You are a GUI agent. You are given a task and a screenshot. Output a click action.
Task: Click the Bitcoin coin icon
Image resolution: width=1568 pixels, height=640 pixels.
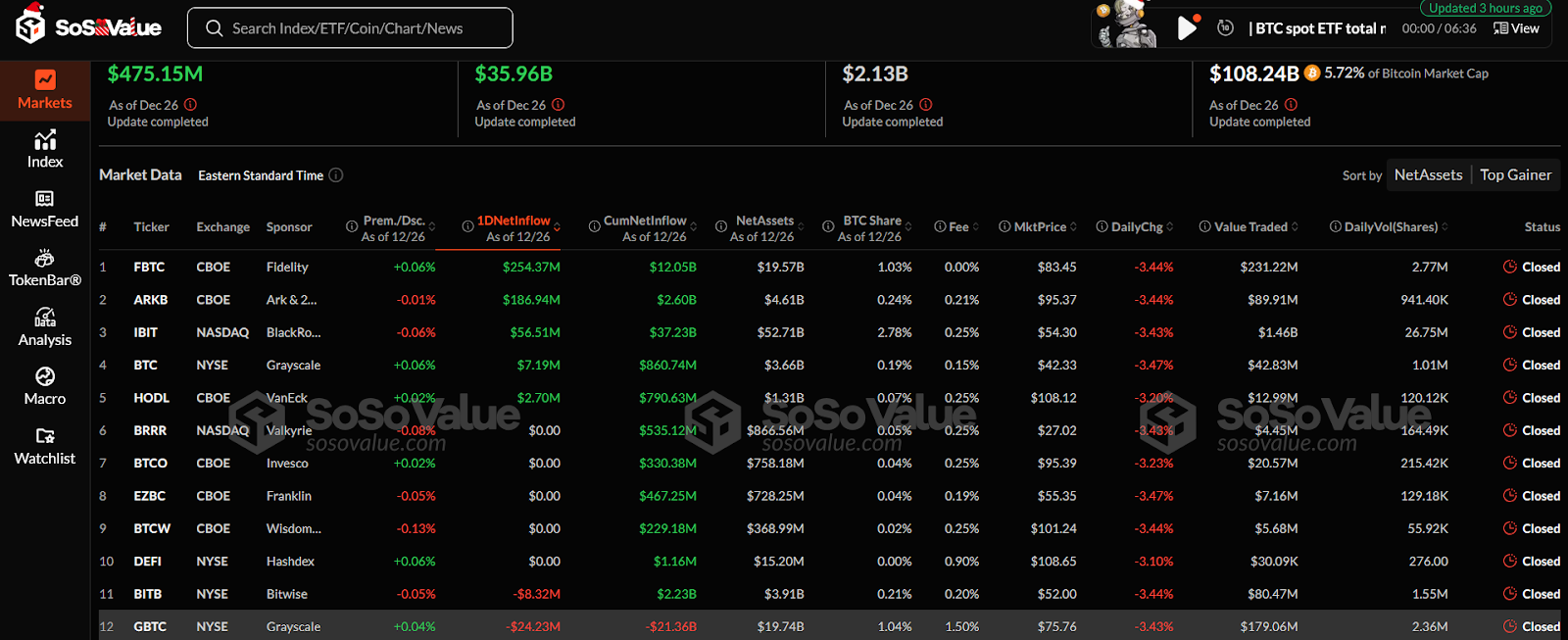(1311, 73)
